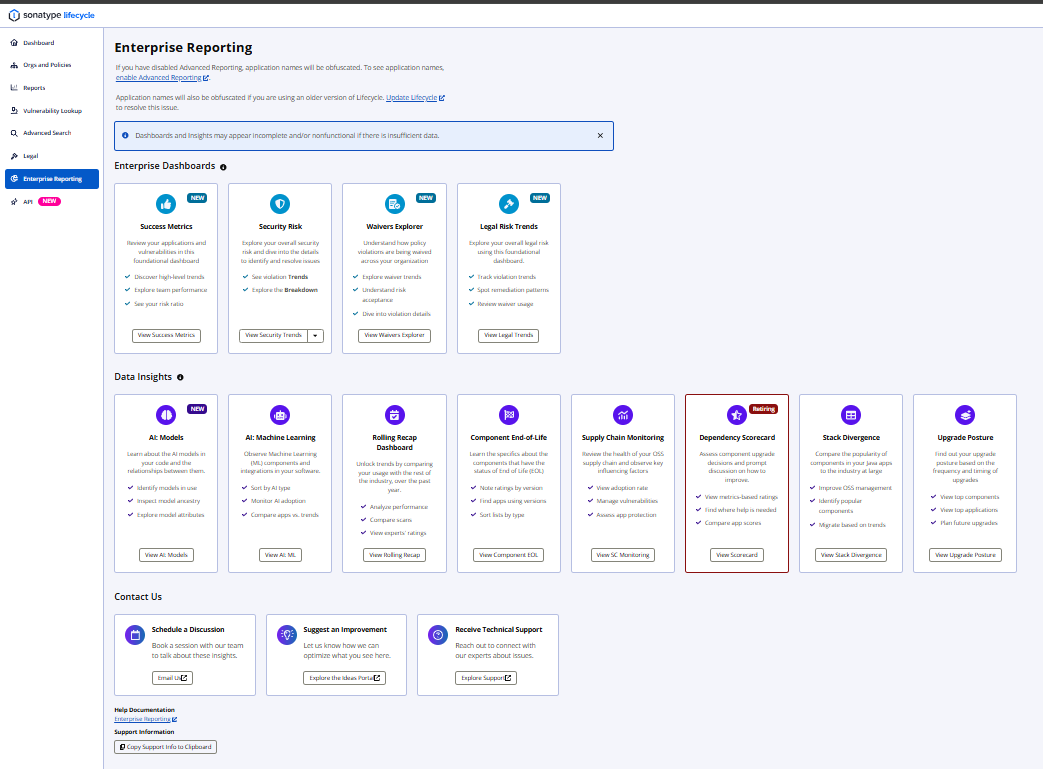
Task: Open the Update Lifecycle link
Action: click(415, 98)
